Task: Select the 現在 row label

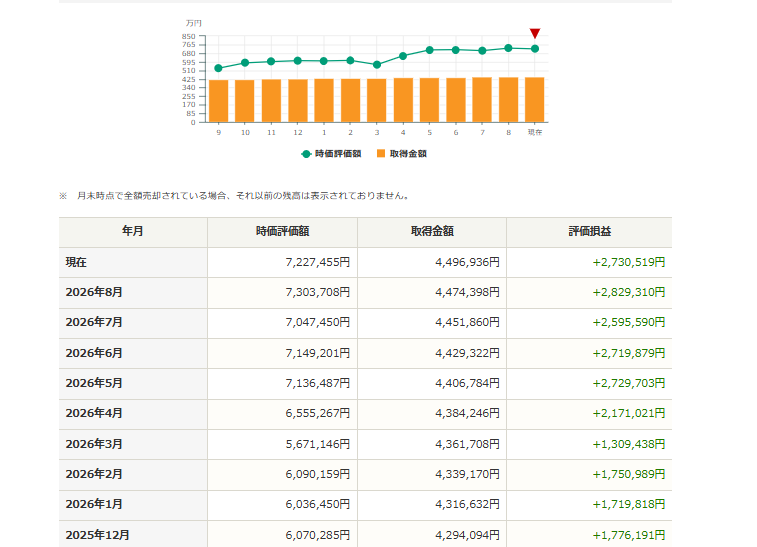Action: (76, 262)
